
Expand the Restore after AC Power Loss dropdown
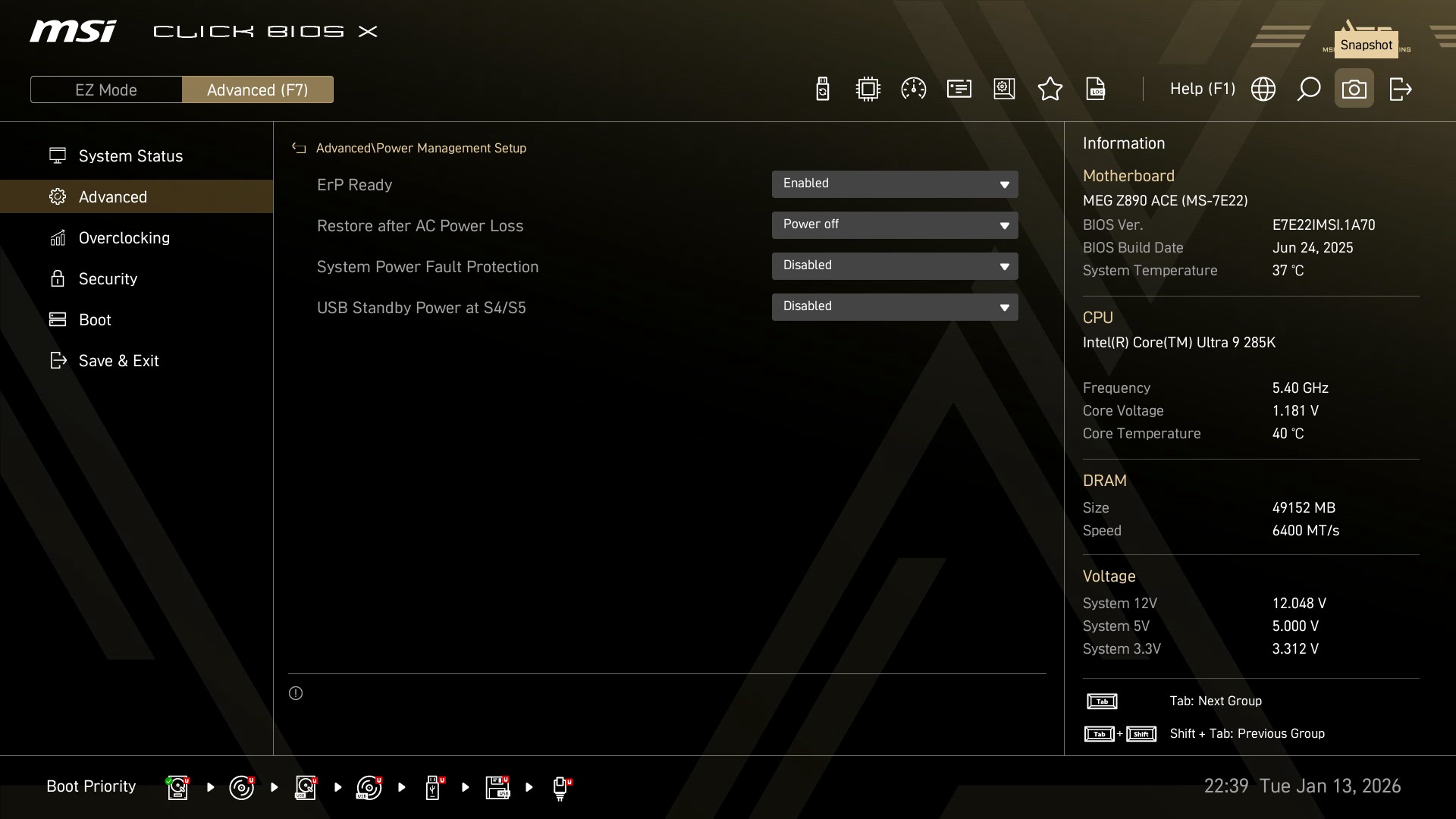point(894,225)
